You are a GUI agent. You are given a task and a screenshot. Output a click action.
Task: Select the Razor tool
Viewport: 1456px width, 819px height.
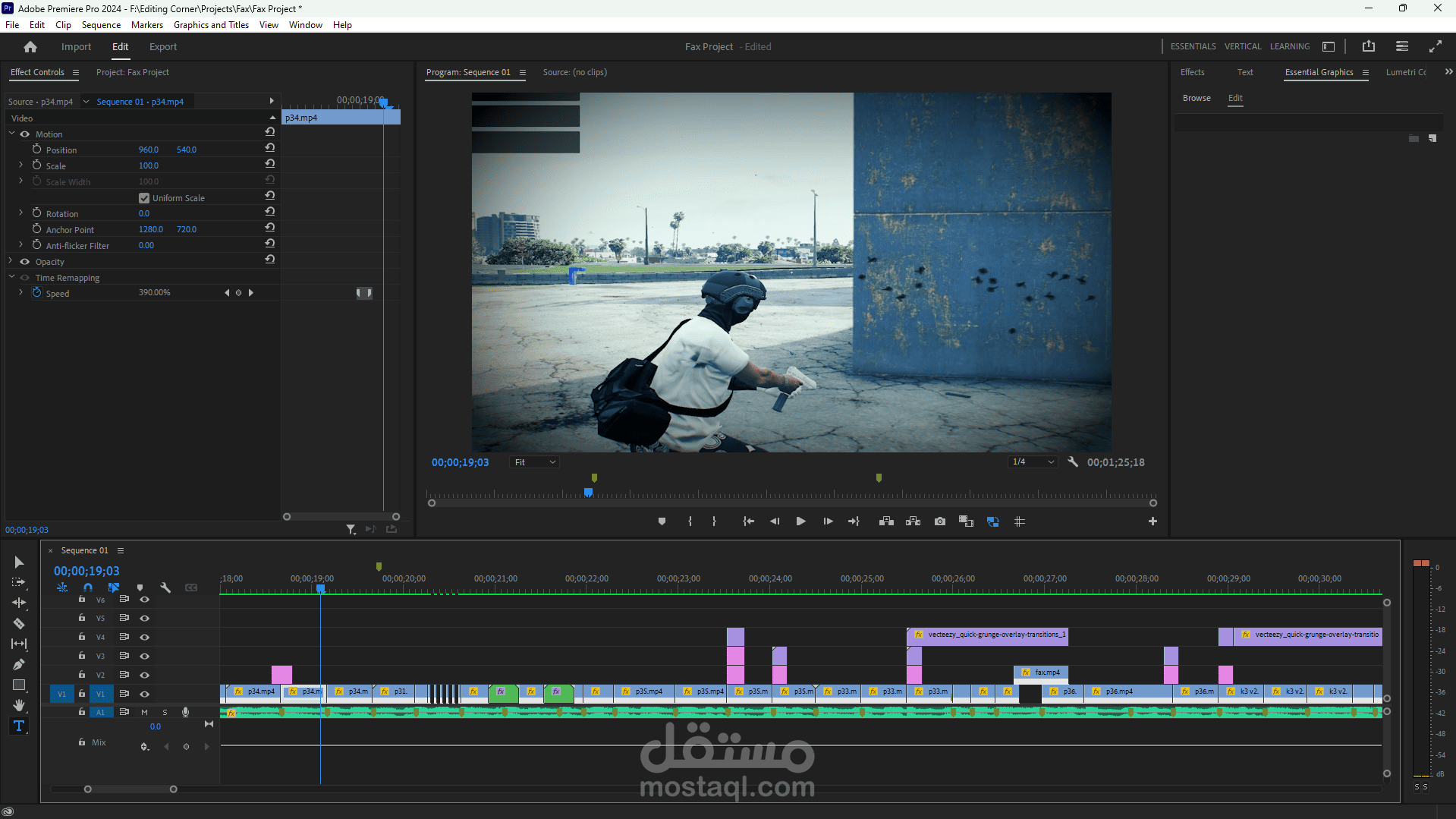coord(19,624)
